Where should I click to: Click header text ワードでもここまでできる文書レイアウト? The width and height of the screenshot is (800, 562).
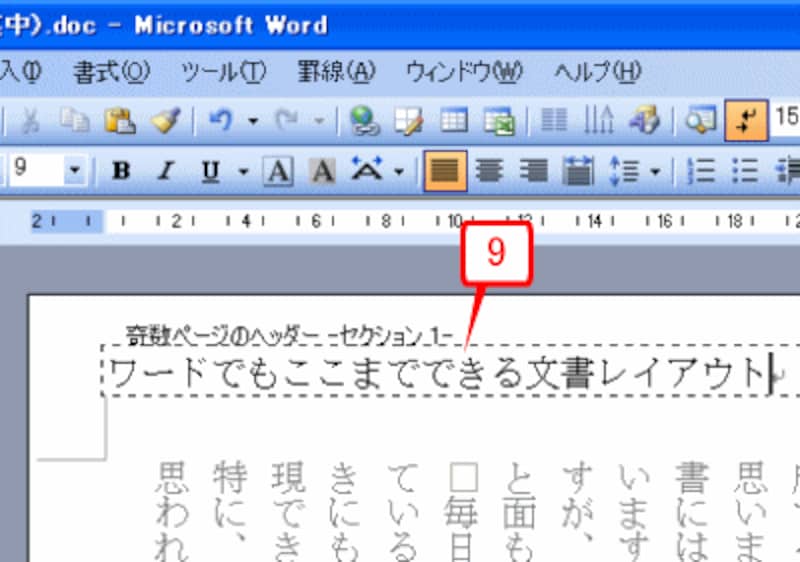437,373
